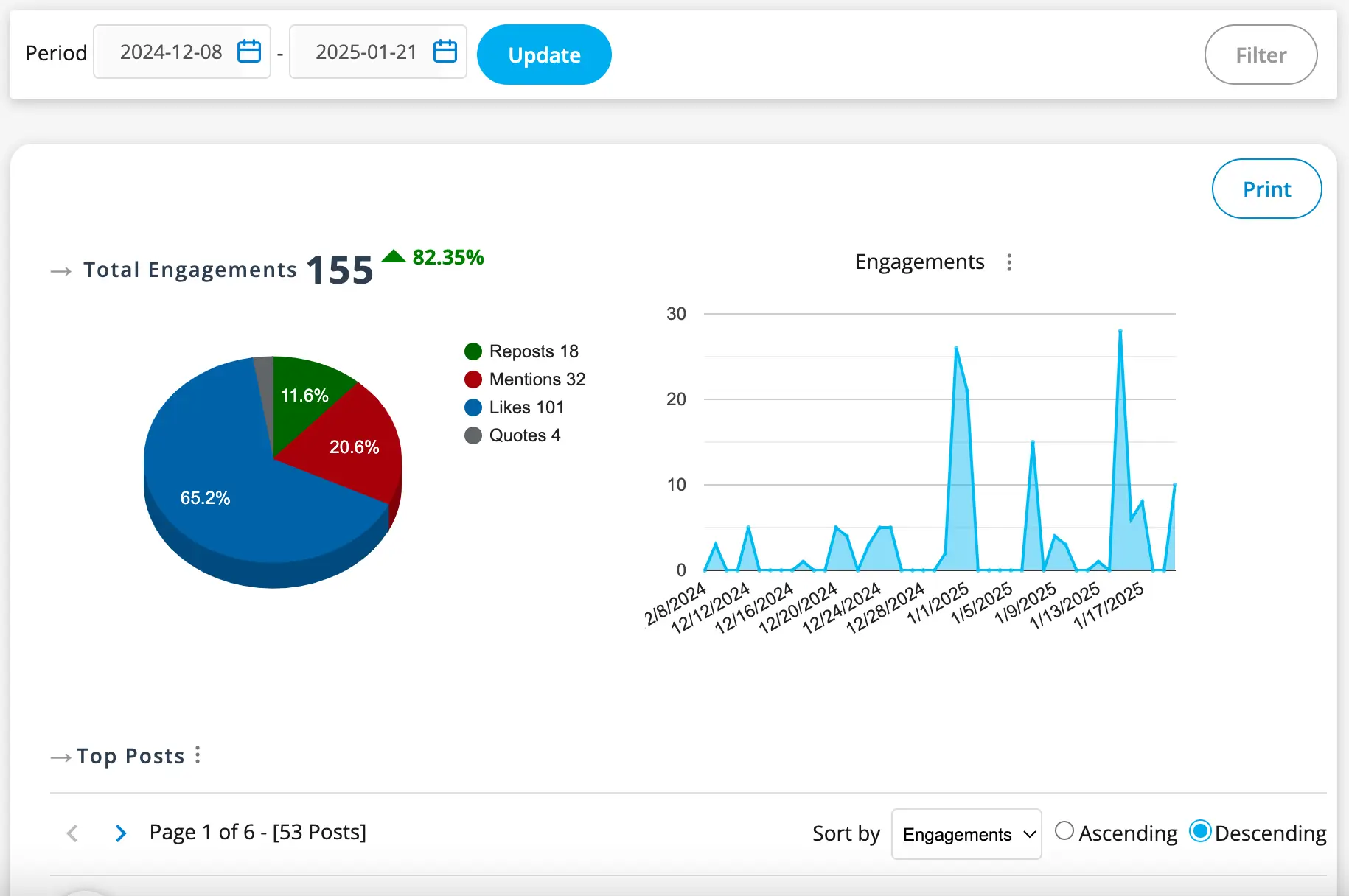Open the Top Posts options menu
Image resolution: width=1349 pixels, height=896 pixels.
point(198,755)
